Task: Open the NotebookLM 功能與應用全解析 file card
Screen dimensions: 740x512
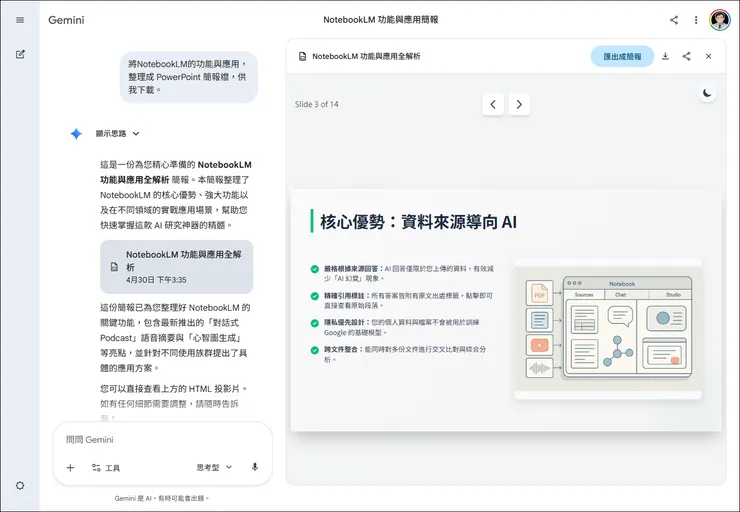Action: (177, 267)
